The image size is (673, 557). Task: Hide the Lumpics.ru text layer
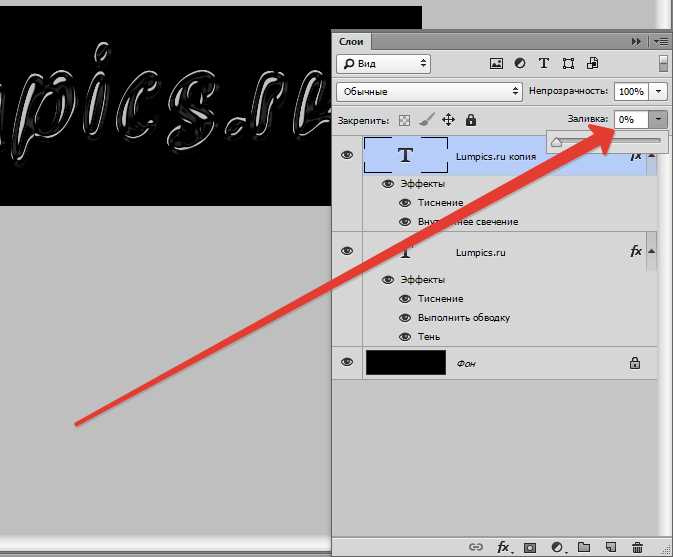pos(347,251)
